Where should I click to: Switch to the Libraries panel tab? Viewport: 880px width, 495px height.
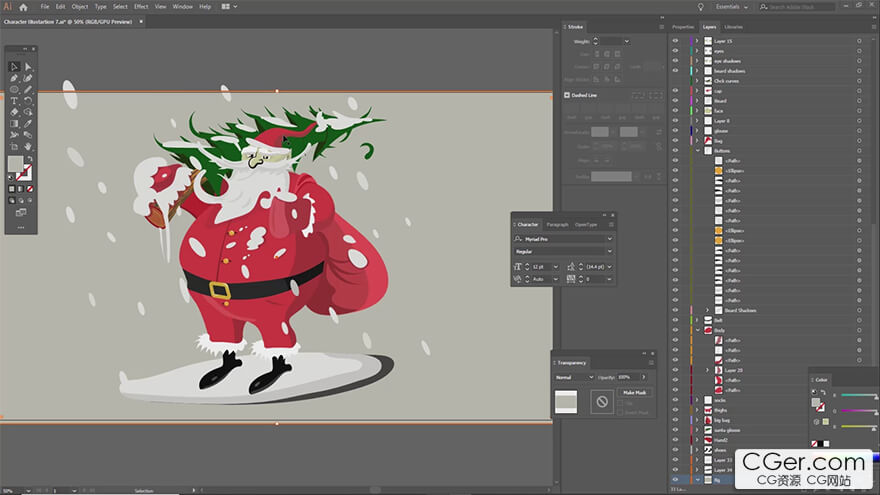pyautogui.click(x=733, y=27)
